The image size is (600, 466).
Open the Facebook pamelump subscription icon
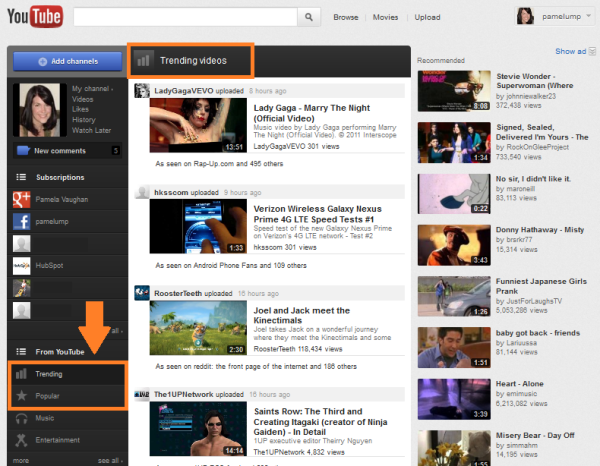(20, 221)
